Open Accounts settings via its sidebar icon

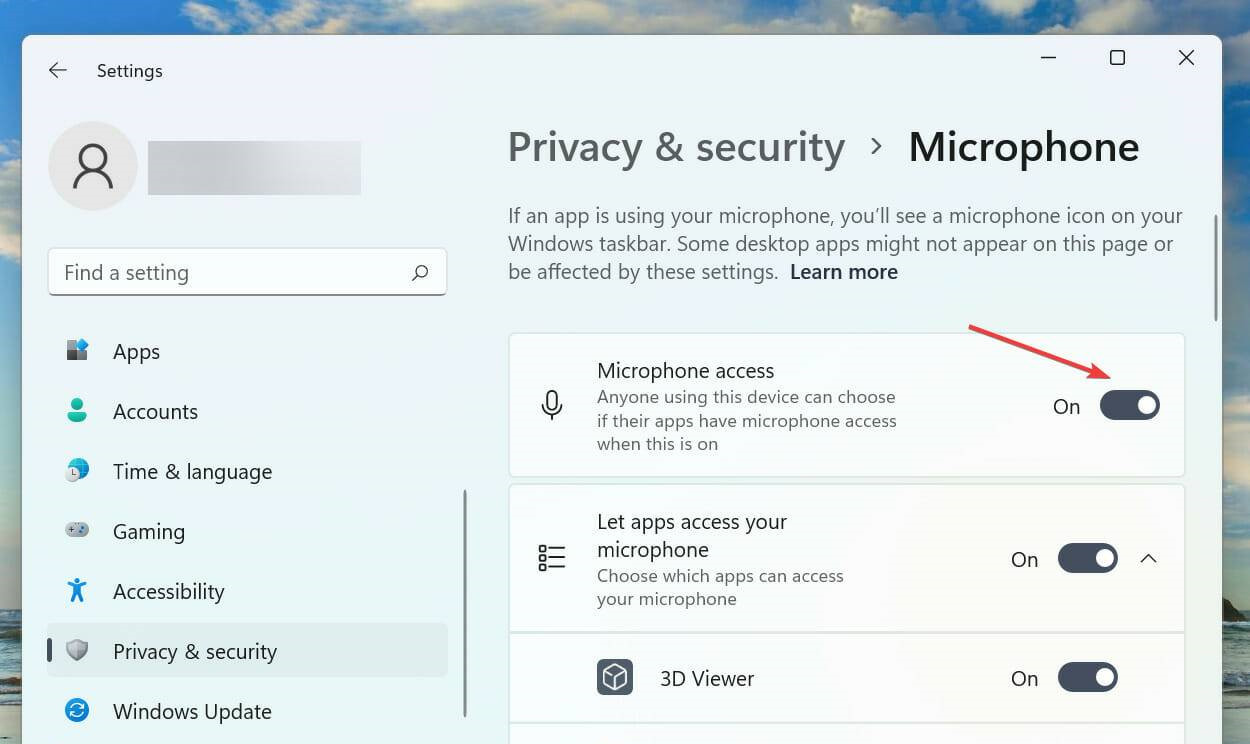[x=76, y=411]
